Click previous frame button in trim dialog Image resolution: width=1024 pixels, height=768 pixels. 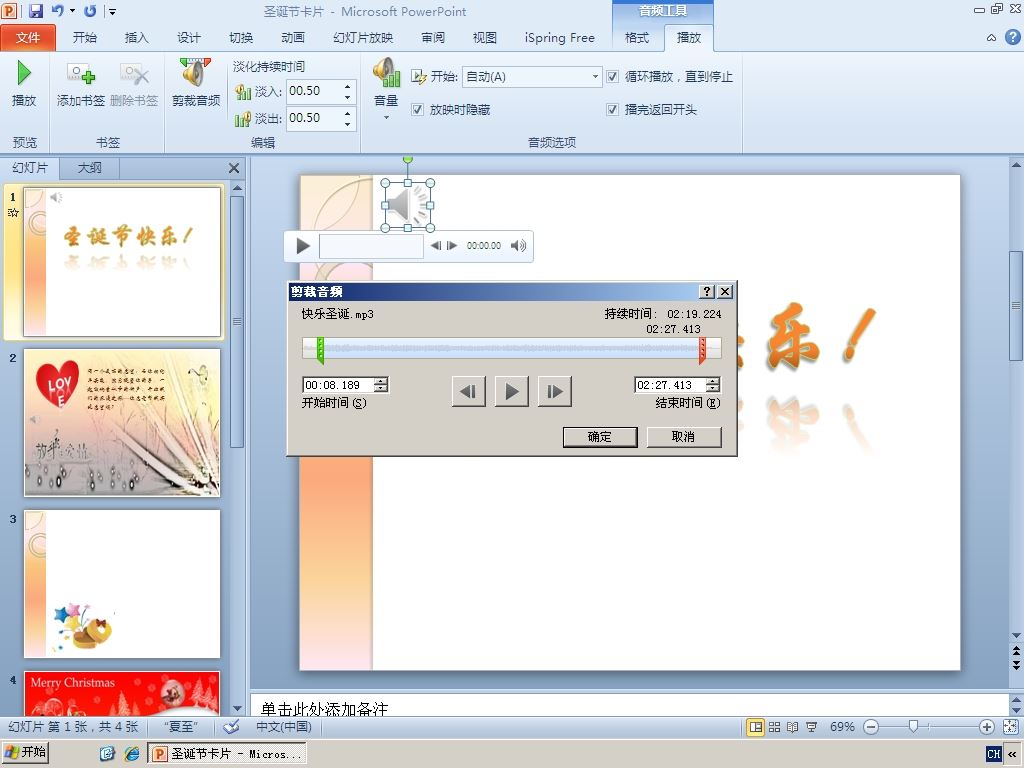pos(469,391)
